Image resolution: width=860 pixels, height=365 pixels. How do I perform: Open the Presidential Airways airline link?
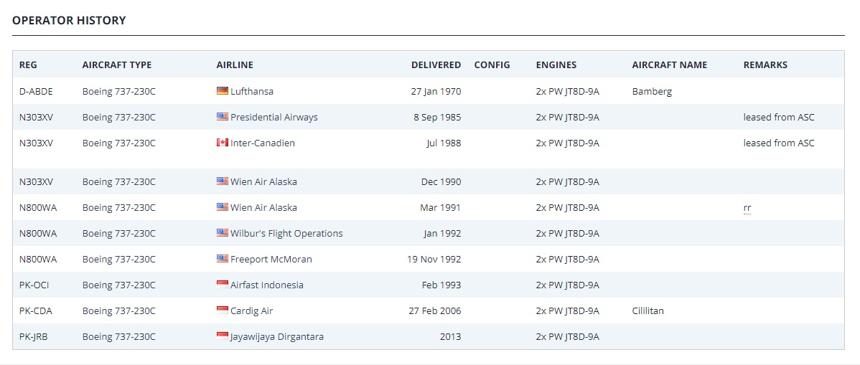click(274, 117)
